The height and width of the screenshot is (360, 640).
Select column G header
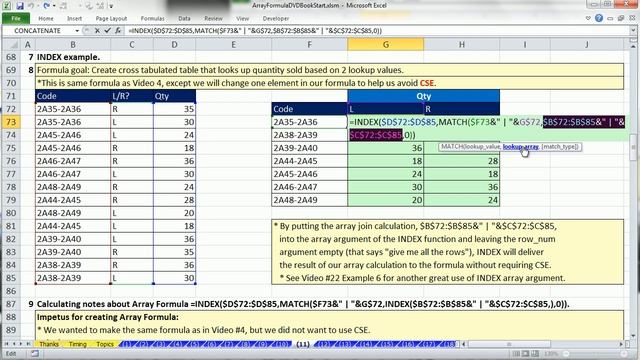(385, 44)
